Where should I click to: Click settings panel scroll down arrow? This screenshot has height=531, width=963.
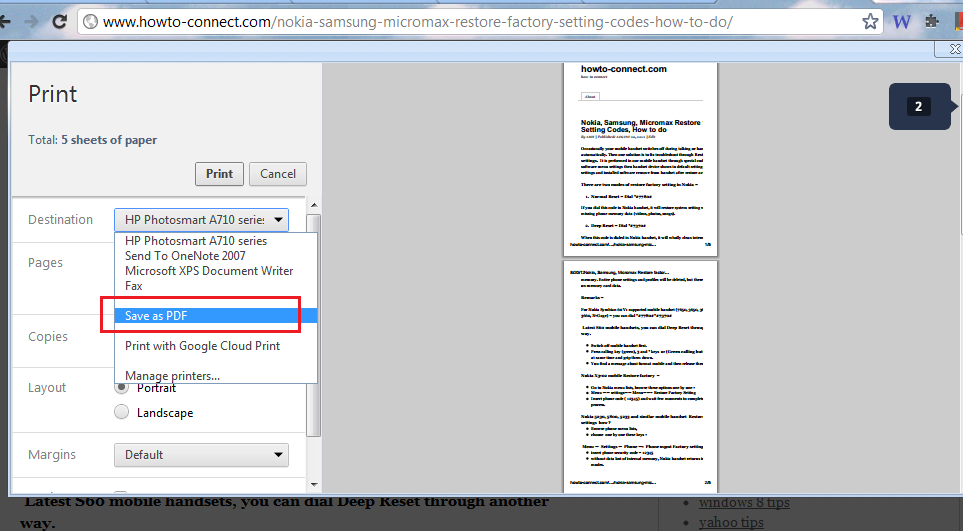tap(314, 485)
